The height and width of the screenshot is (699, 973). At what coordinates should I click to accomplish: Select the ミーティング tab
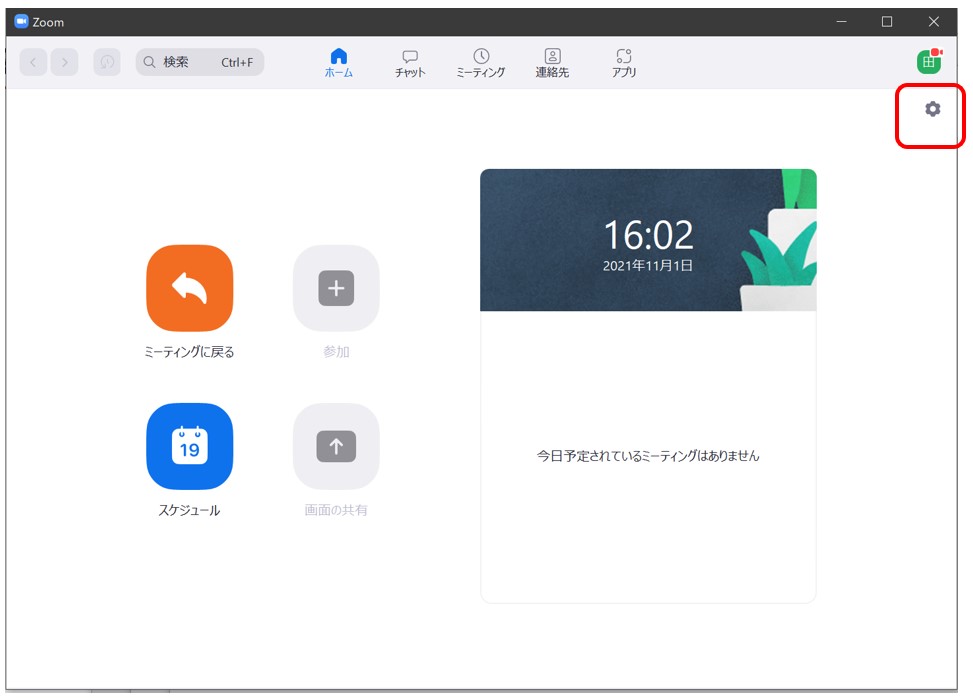pos(481,63)
